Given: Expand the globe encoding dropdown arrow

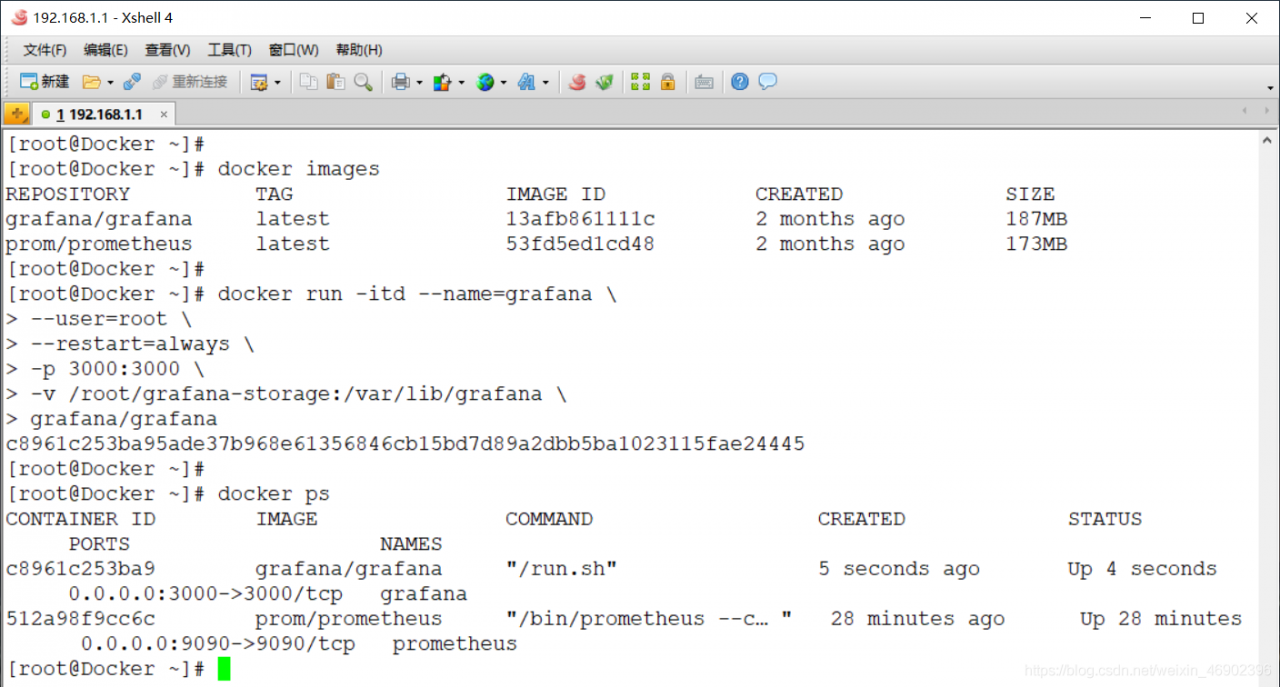Looking at the screenshot, I should (503, 82).
